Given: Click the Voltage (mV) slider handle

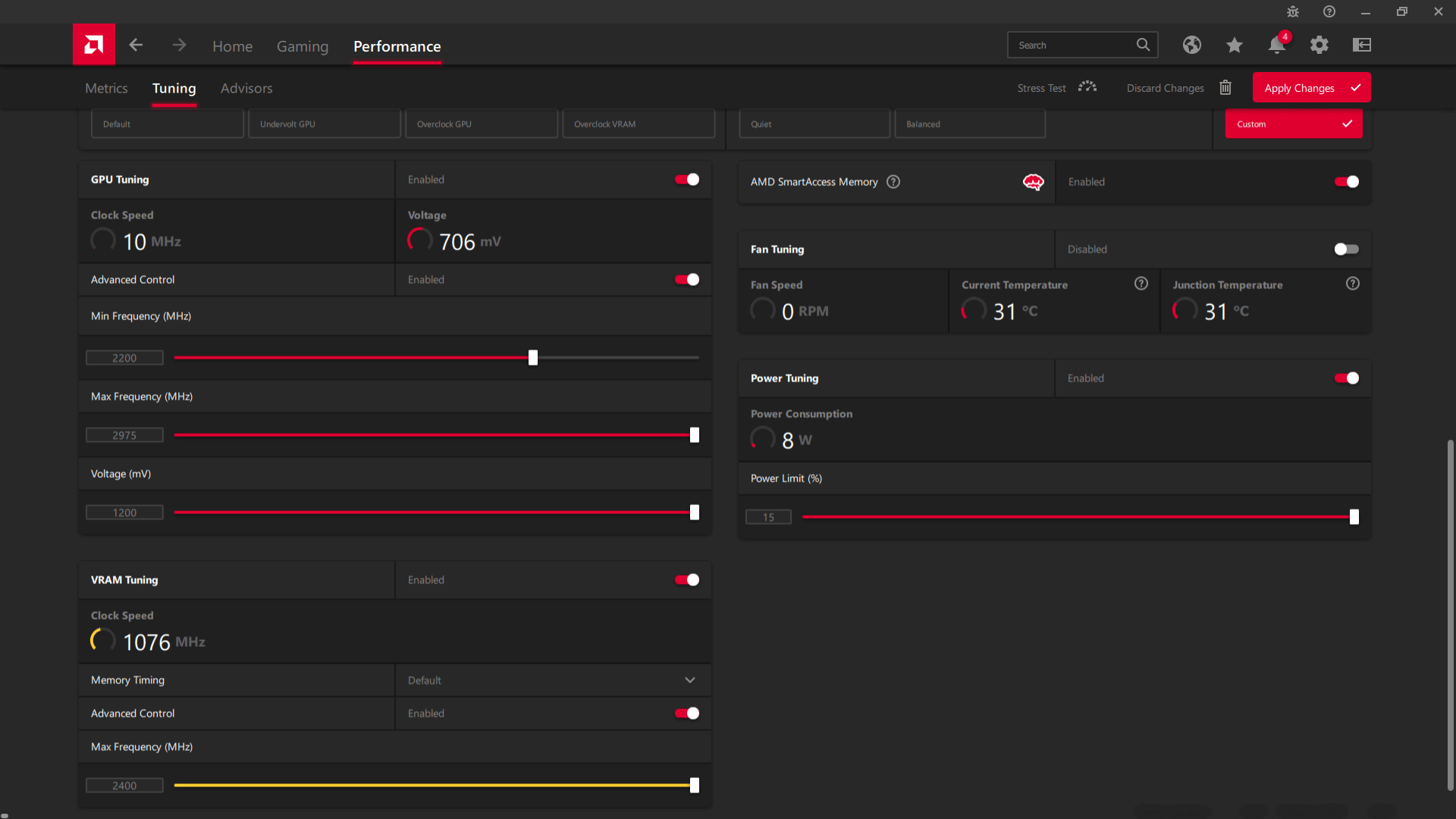Looking at the screenshot, I should pos(695,513).
